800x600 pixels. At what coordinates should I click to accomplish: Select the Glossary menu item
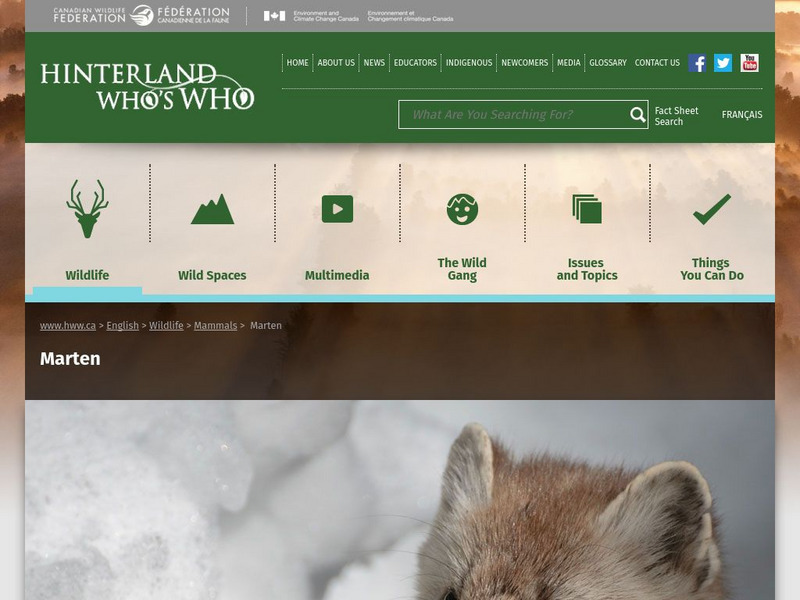coord(608,63)
